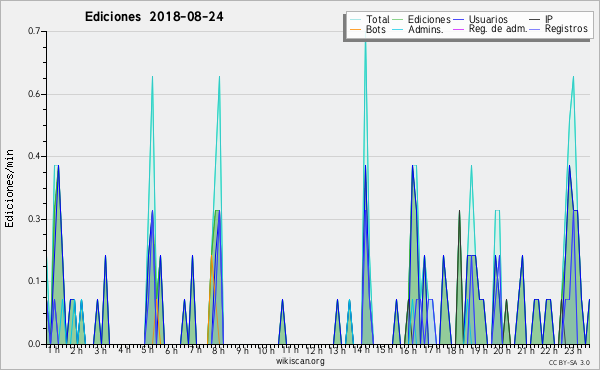Click the Ediciones/min y-axis title
Viewport: 600px width, 370px height.
[x=9, y=188]
